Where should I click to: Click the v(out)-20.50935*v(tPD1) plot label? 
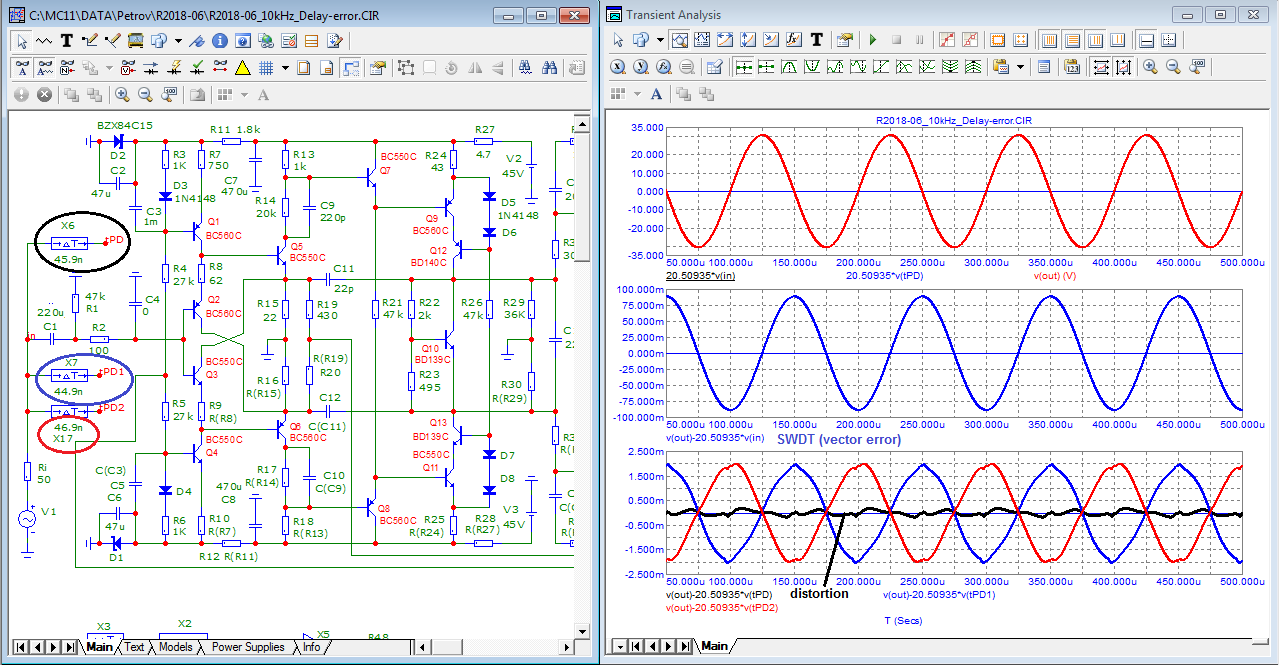(x=937, y=594)
